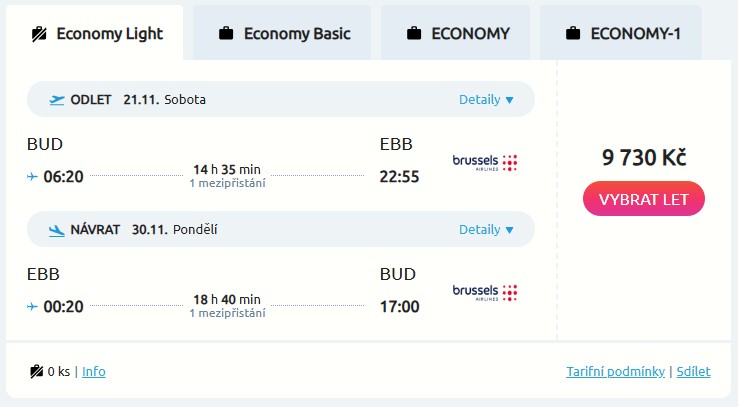The height and width of the screenshot is (407, 738).
Task: Expand Detaily for the NÁVRAT flight
Action: pos(486,230)
